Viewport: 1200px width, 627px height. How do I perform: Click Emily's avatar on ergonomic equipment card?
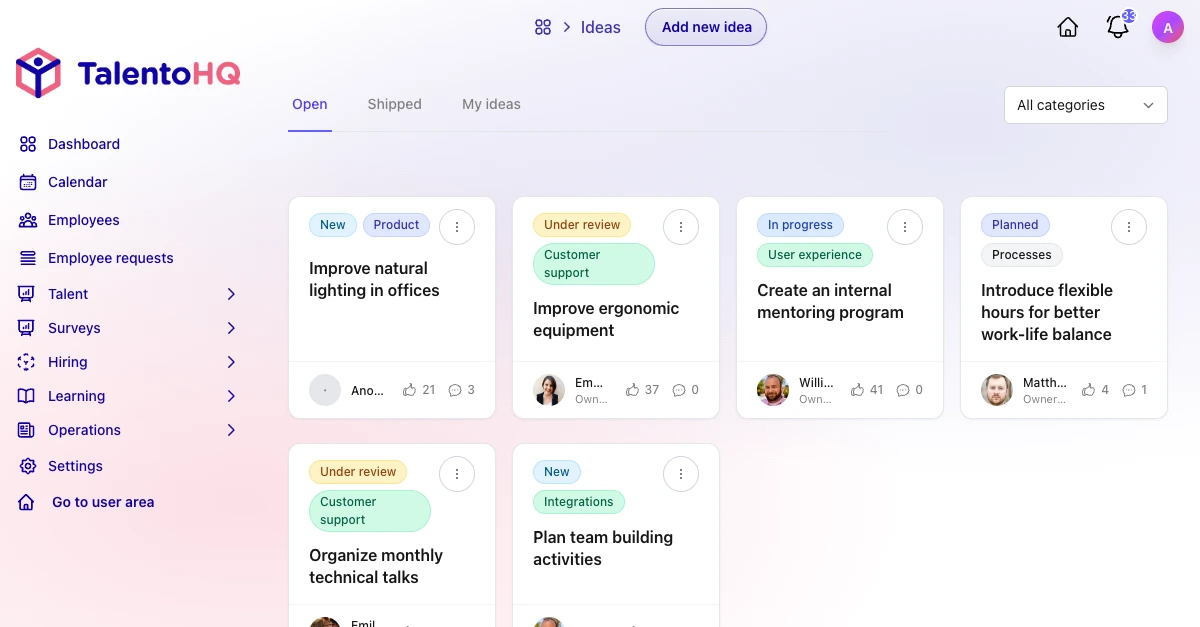(549, 390)
